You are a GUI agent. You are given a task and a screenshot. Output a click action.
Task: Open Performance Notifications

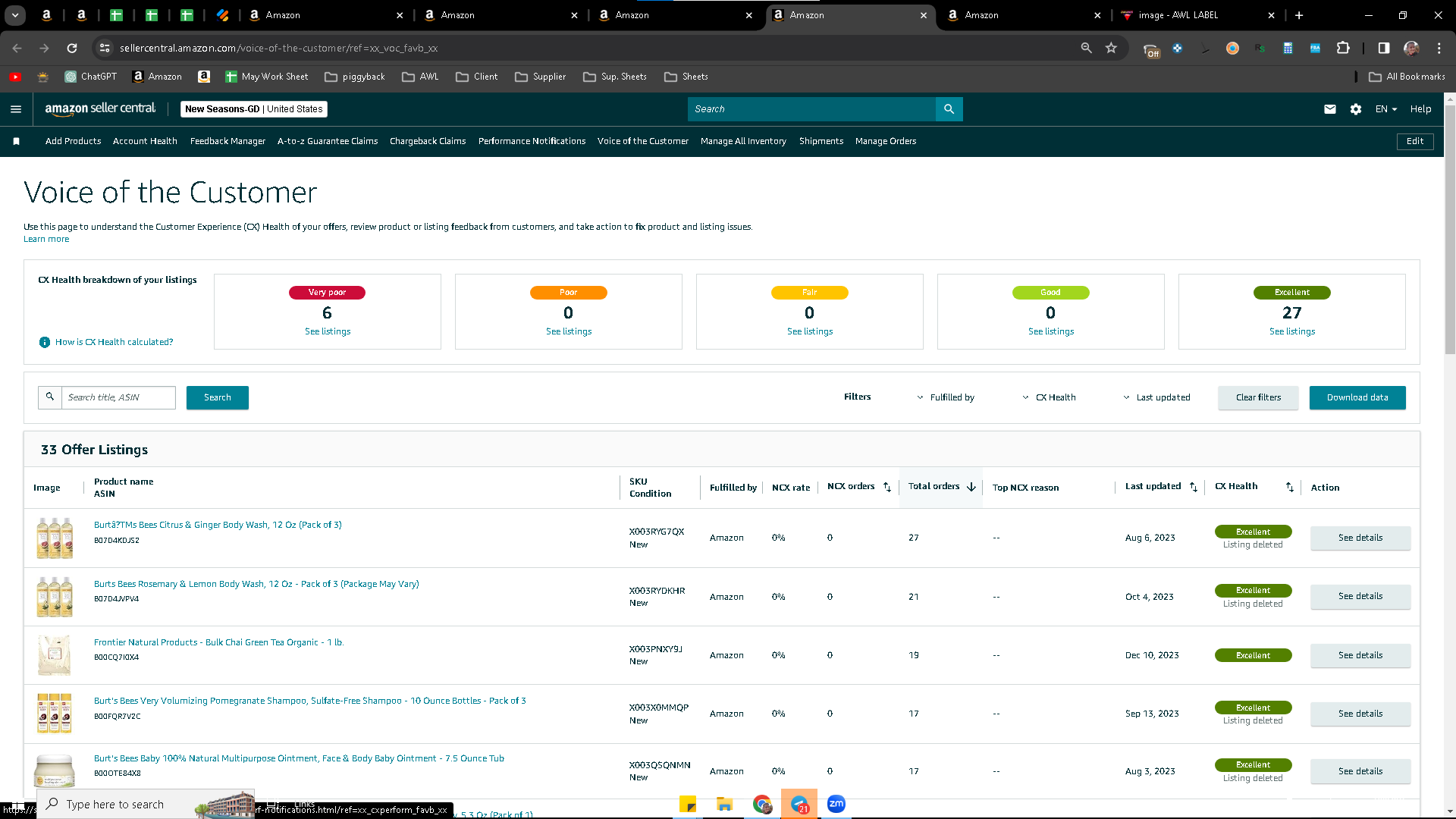(x=532, y=141)
